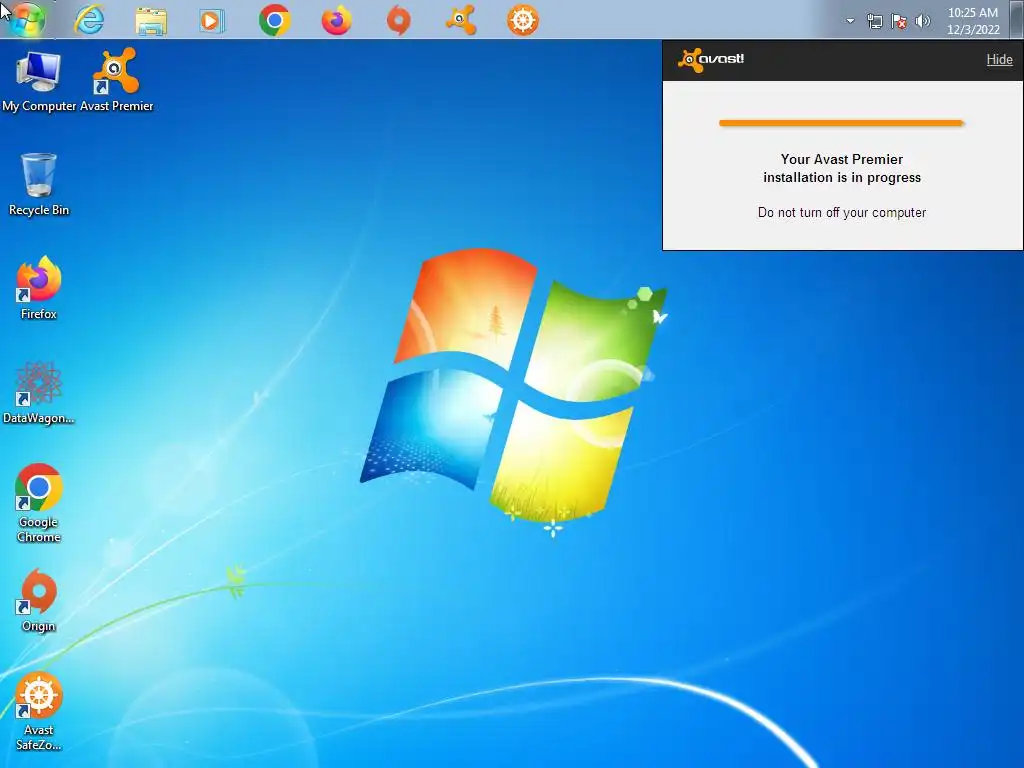Click 'Your Avast Premier installation is in progress'
This screenshot has height=768, width=1024.
click(x=842, y=168)
